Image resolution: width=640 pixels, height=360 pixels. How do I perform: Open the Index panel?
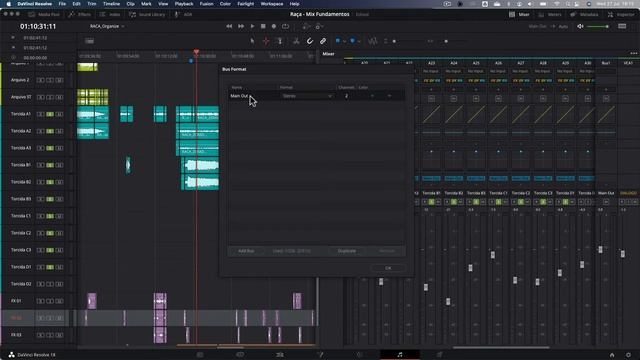(110, 14)
